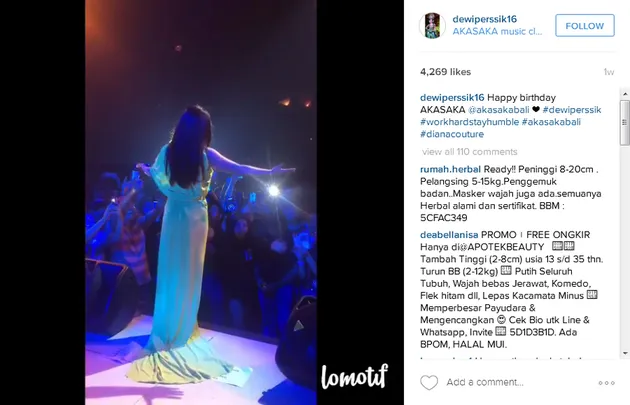Open AKASAKA music club location link

click(x=497, y=31)
